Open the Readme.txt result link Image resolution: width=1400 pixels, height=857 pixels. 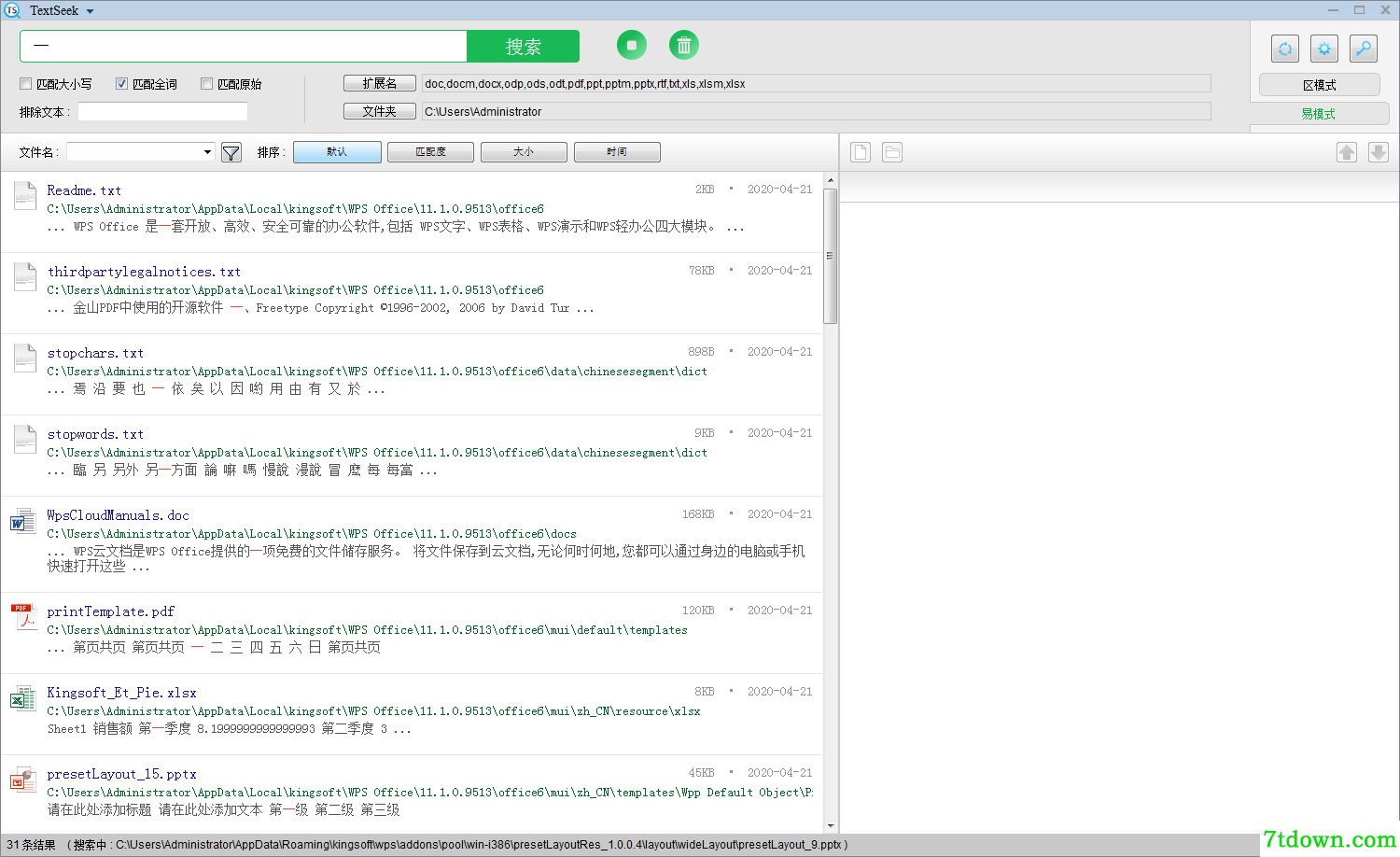click(x=84, y=190)
